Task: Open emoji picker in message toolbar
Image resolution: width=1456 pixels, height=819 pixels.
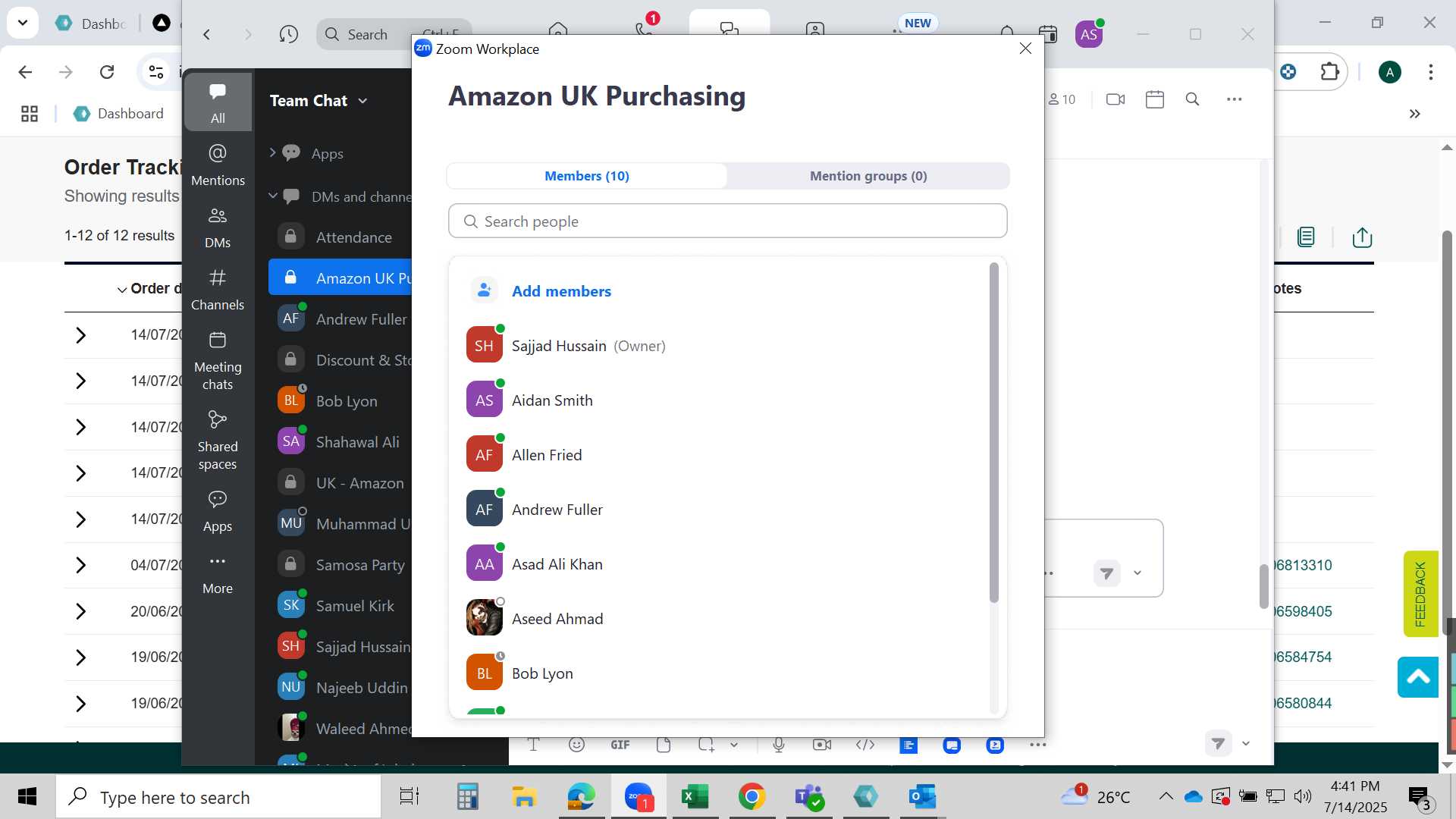Action: tap(576, 745)
